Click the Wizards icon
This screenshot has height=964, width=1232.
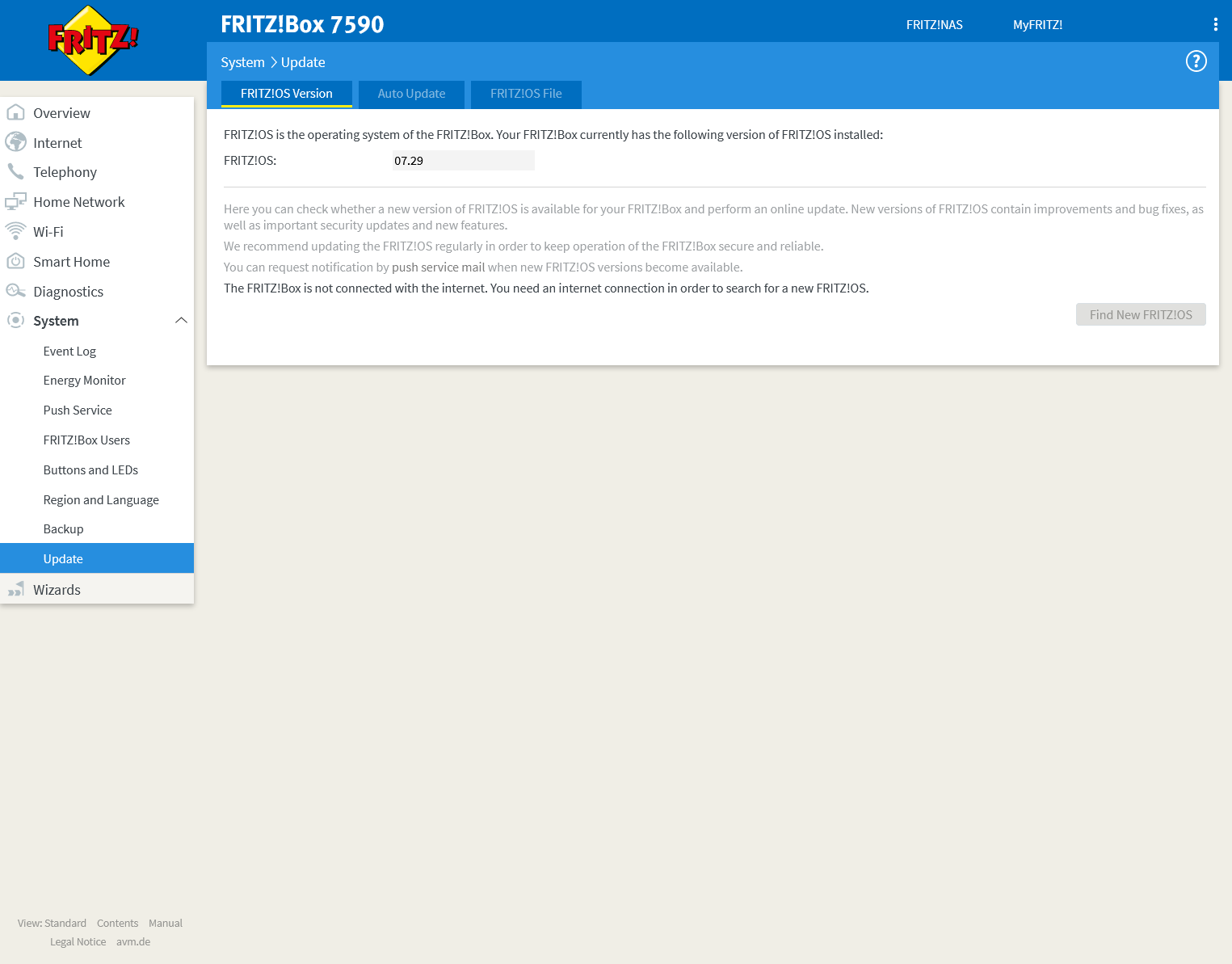[x=15, y=589]
